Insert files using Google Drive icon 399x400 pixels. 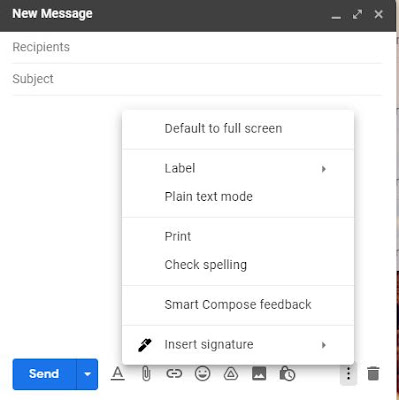click(231, 374)
